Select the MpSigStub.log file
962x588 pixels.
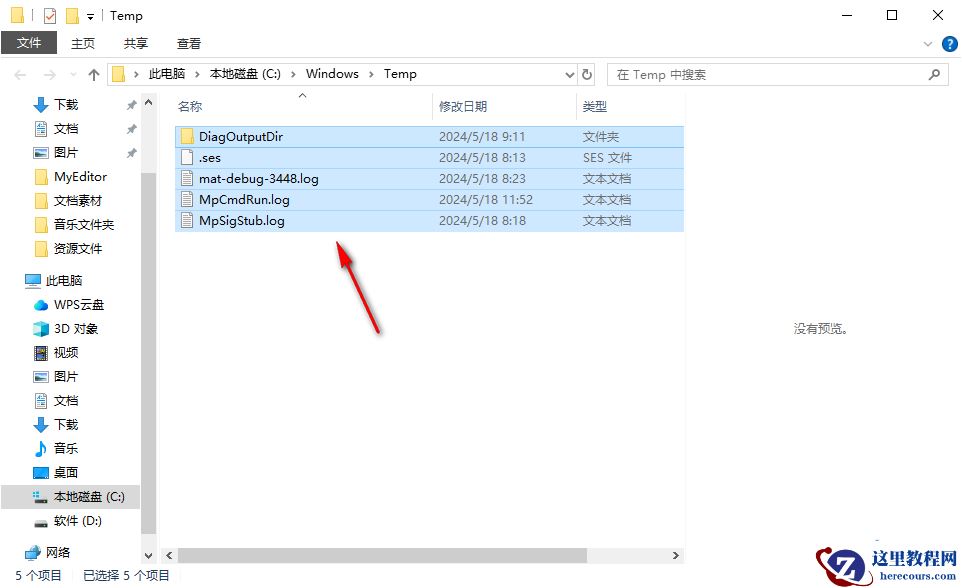(239, 220)
